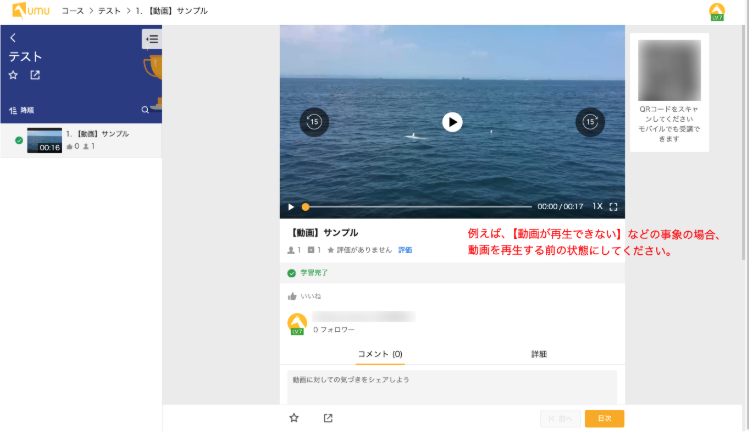The height and width of the screenshot is (434, 749).
Task: Like the video with いいね
Action: (x=304, y=296)
